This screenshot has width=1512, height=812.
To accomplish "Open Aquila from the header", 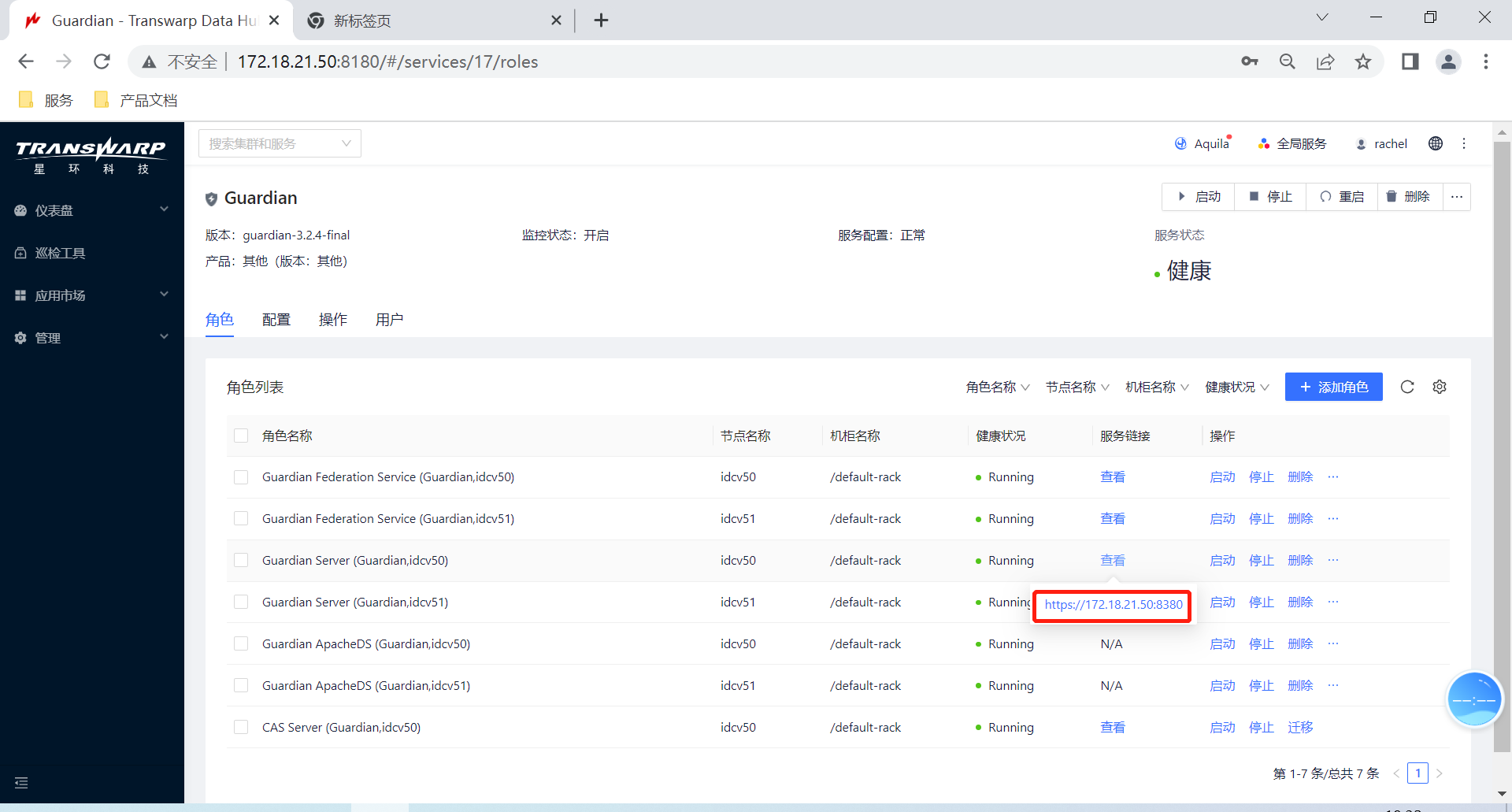I will (1203, 143).
